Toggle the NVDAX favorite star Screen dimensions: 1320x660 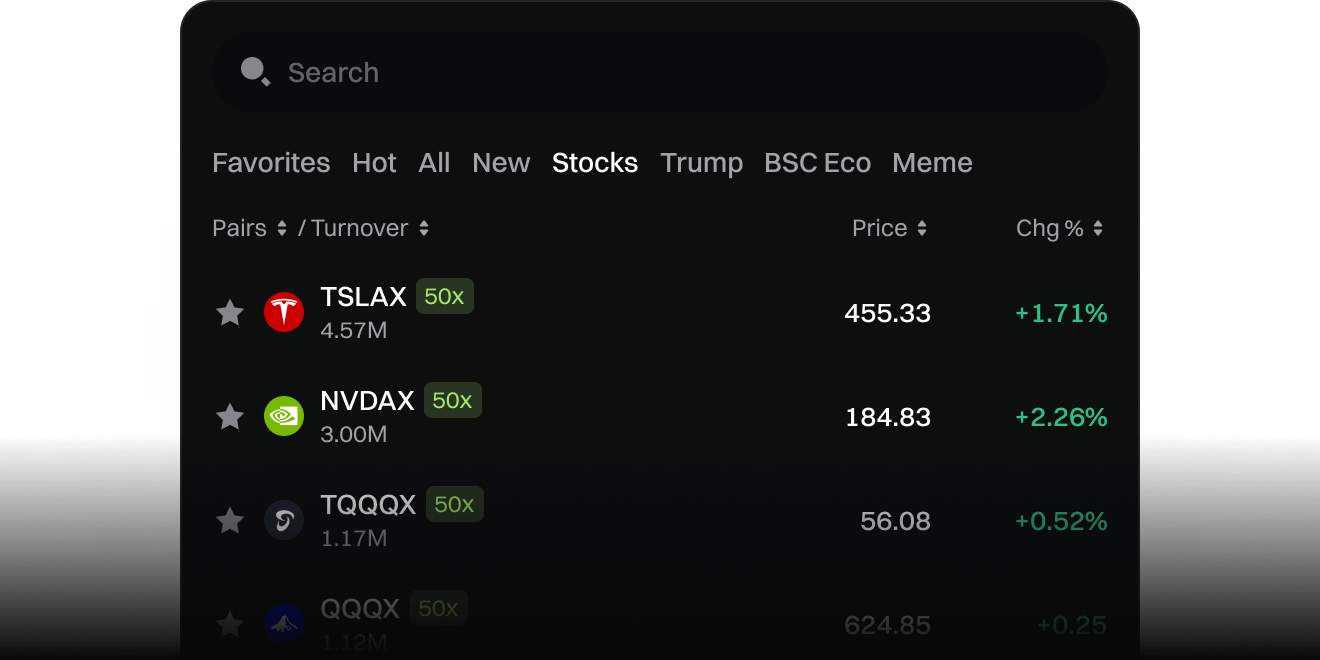(230, 417)
